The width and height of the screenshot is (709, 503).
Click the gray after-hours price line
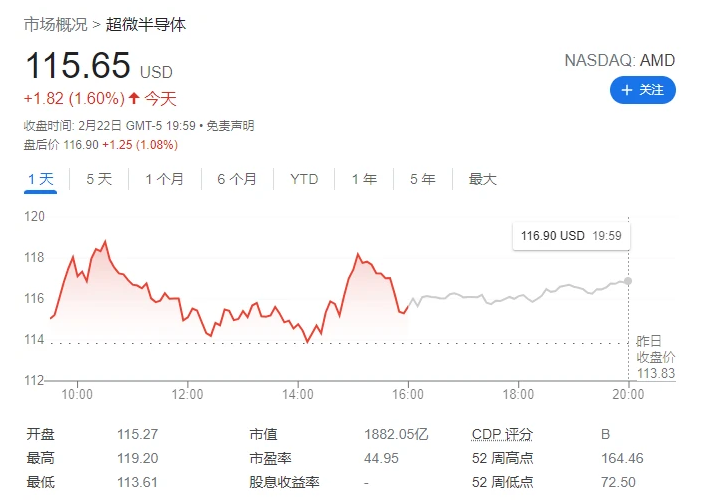tap(520, 297)
